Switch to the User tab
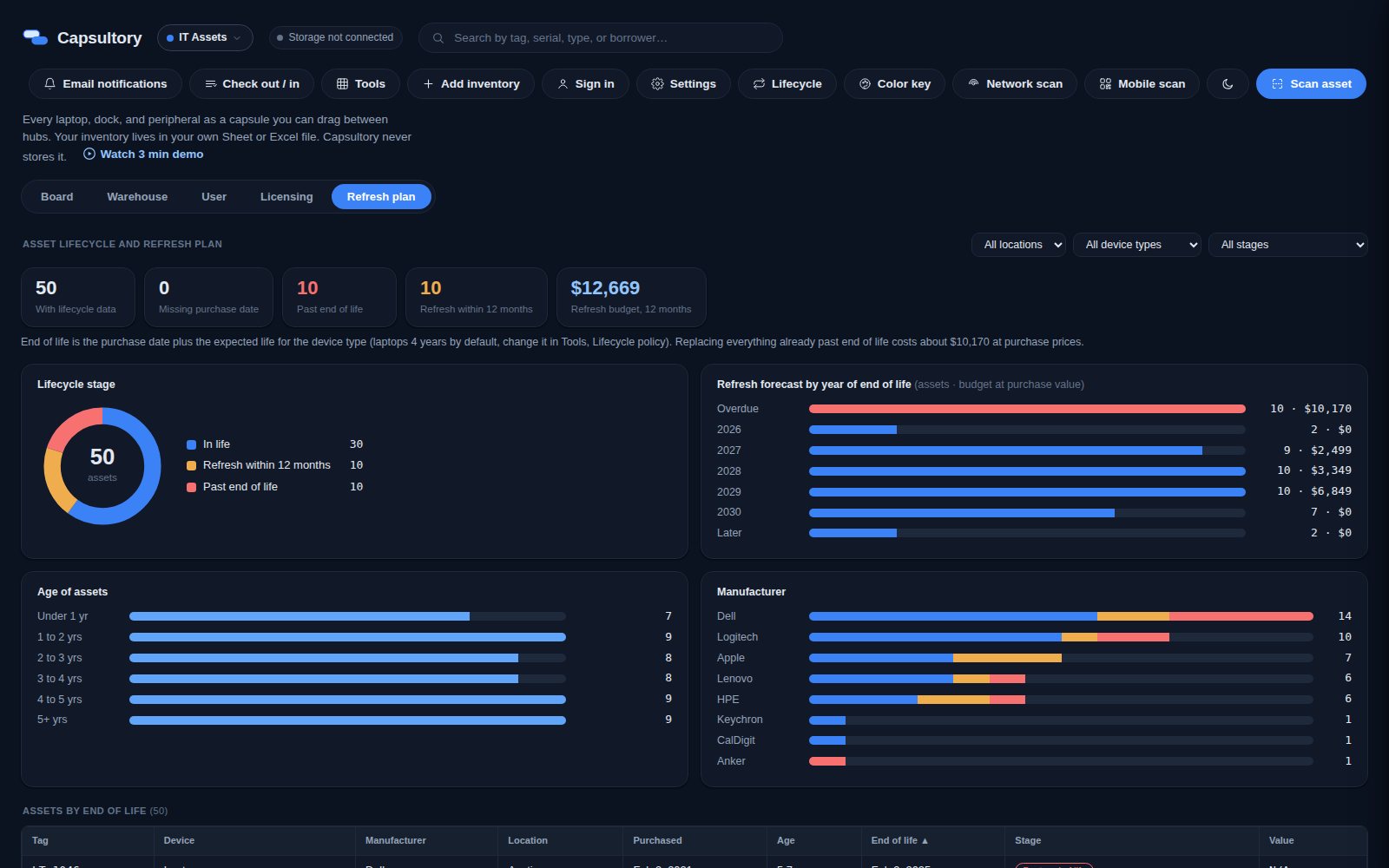 [214, 197]
